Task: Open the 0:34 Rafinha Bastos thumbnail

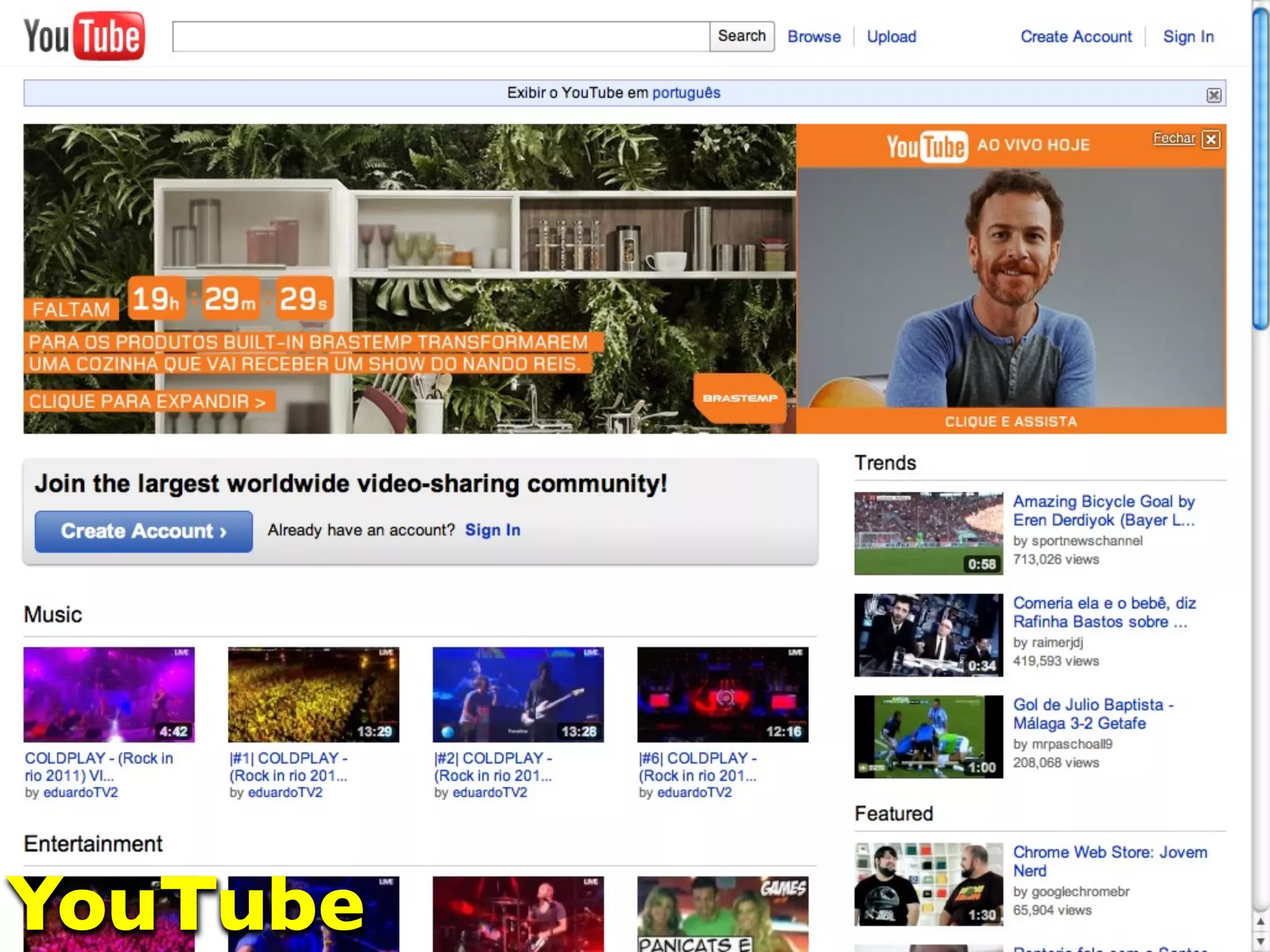Action: [x=928, y=635]
